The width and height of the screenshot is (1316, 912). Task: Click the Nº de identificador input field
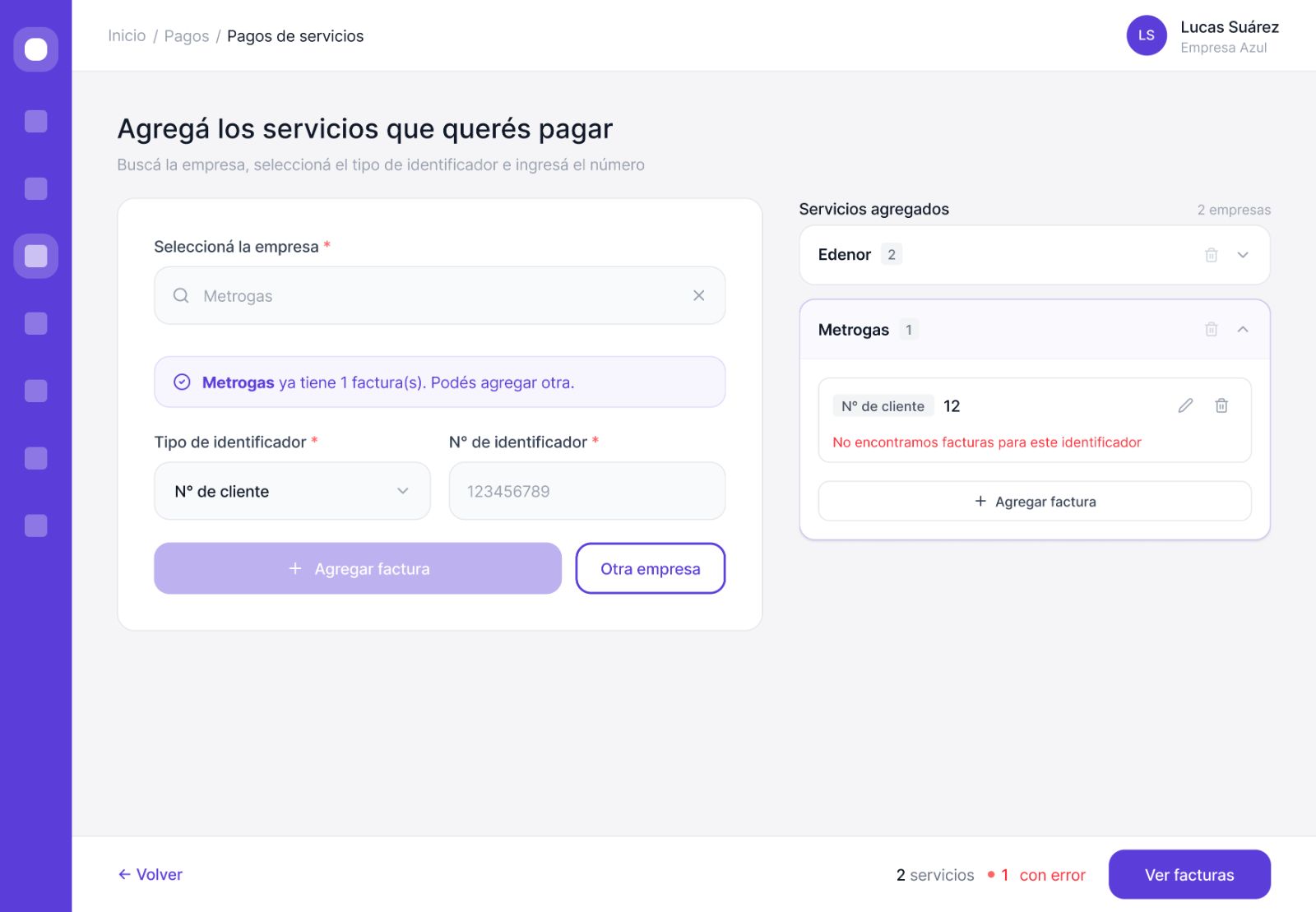click(x=587, y=491)
